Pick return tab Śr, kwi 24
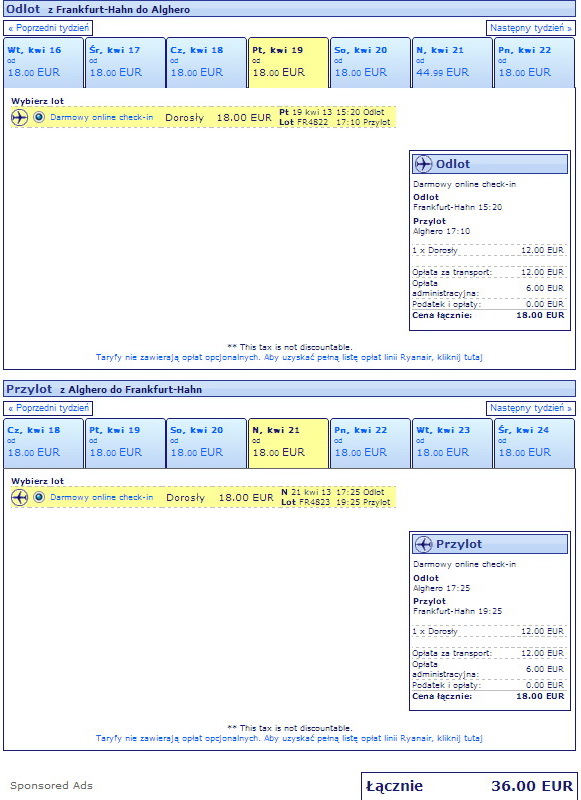Image resolution: width=581 pixels, height=800 pixels. (x=534, y=442)
